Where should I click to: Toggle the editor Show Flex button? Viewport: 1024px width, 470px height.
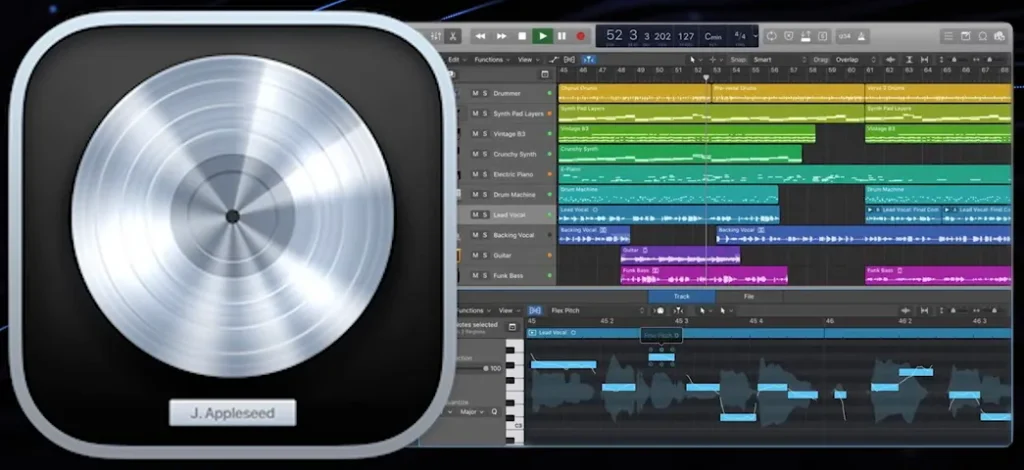coord(535,311)
